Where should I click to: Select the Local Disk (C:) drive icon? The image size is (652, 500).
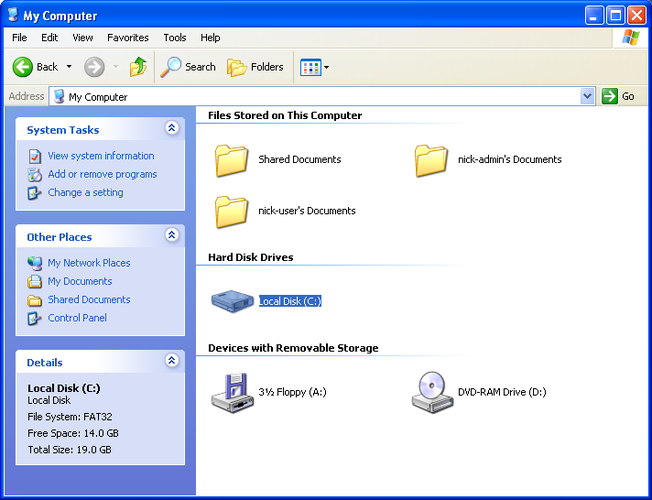[232, 301]
